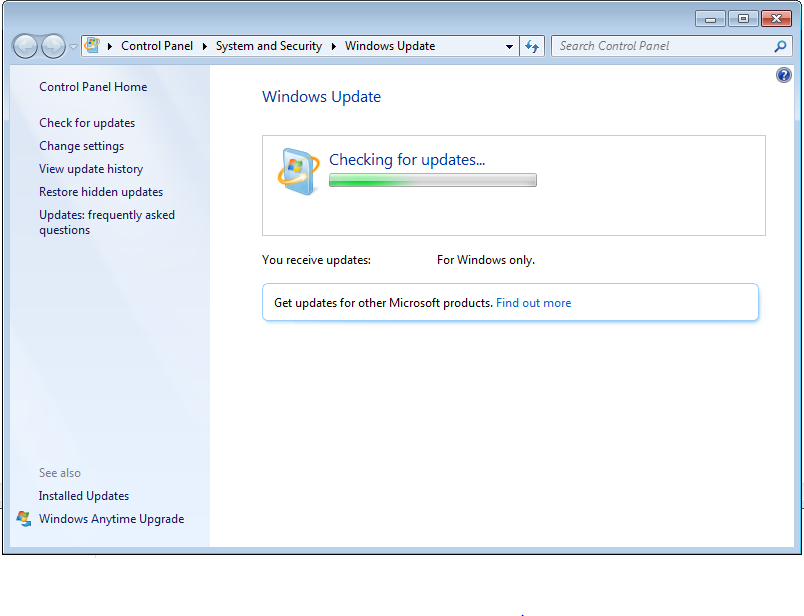Close the Windows Update window
Screen dimensions: 804x616
[776, 19]
